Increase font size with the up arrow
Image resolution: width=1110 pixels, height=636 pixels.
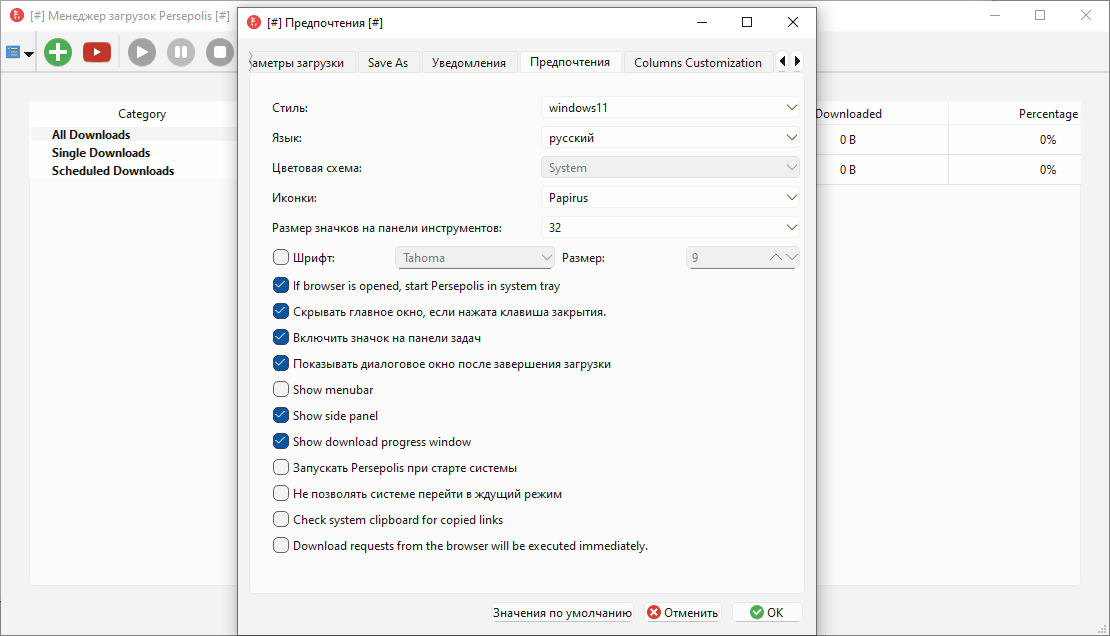(776, 258)
